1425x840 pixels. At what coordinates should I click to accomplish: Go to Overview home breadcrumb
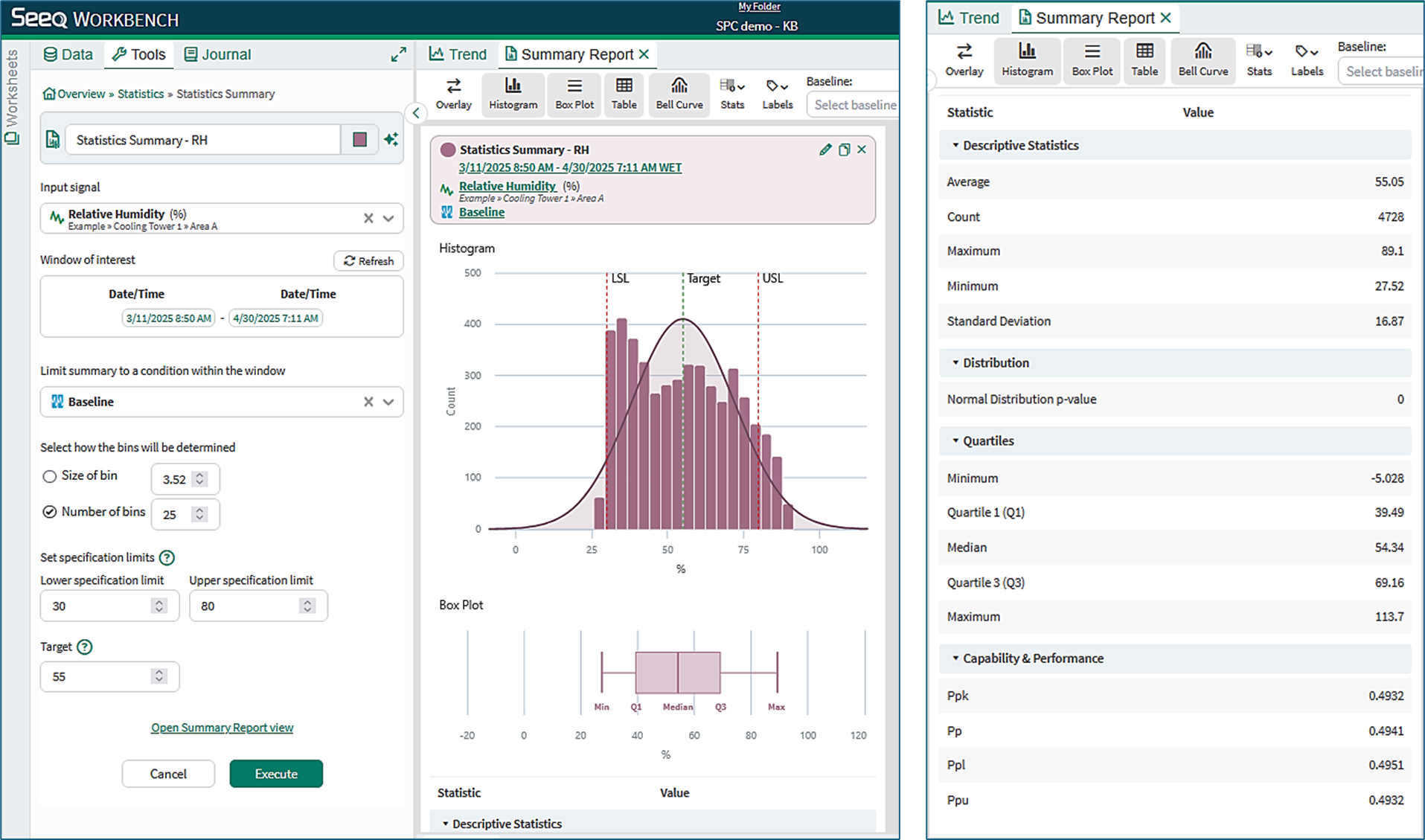74,94
